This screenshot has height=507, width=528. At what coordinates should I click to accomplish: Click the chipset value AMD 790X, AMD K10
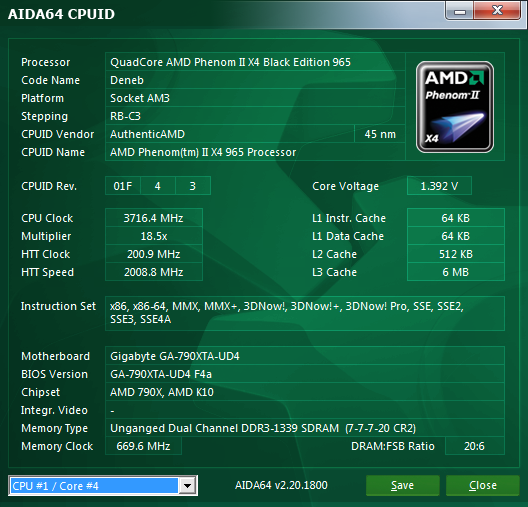pyautogui.click(x=305, y=392)
